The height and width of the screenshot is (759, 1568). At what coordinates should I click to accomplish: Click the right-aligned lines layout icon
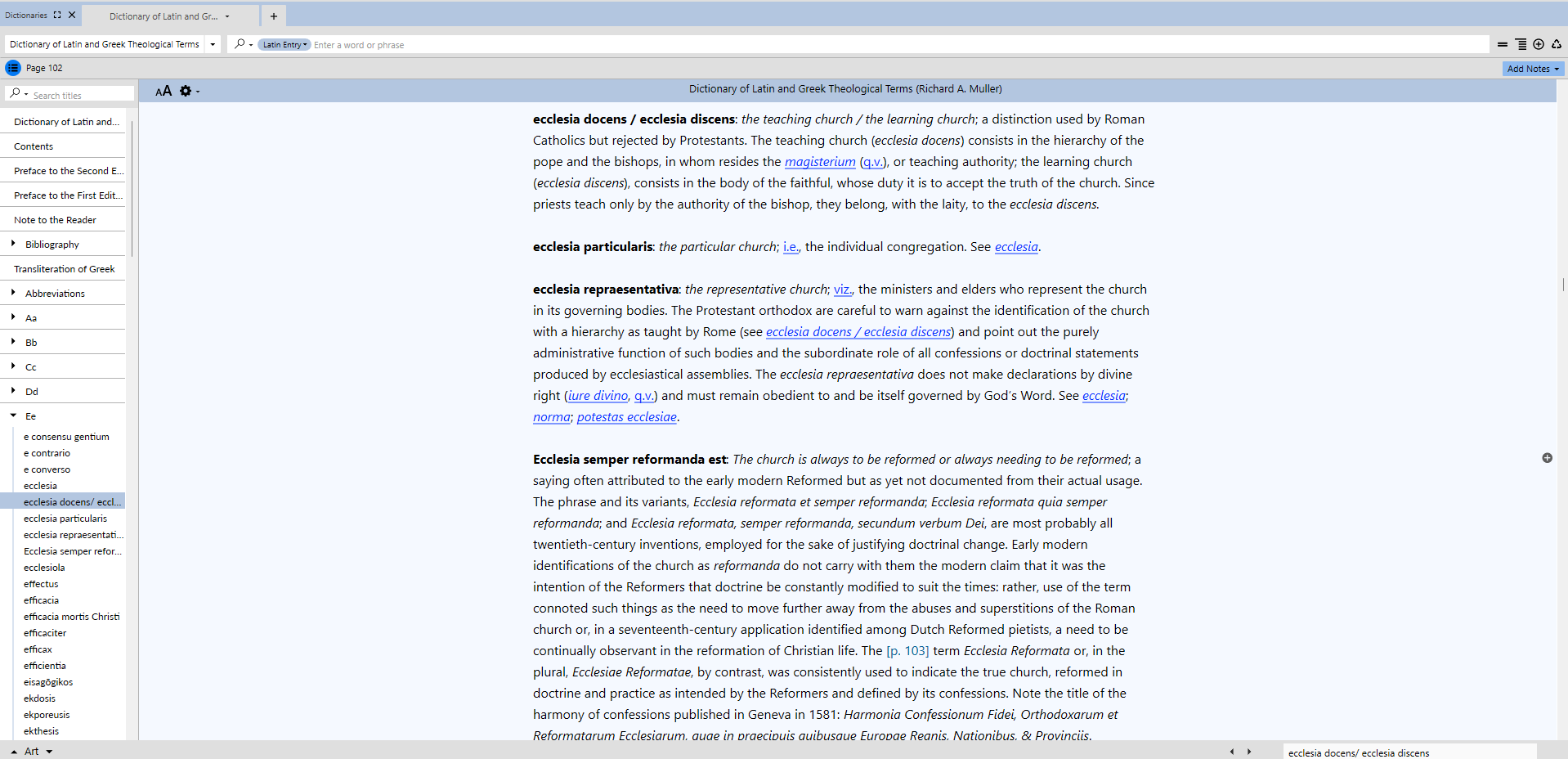coord(1521,45)
